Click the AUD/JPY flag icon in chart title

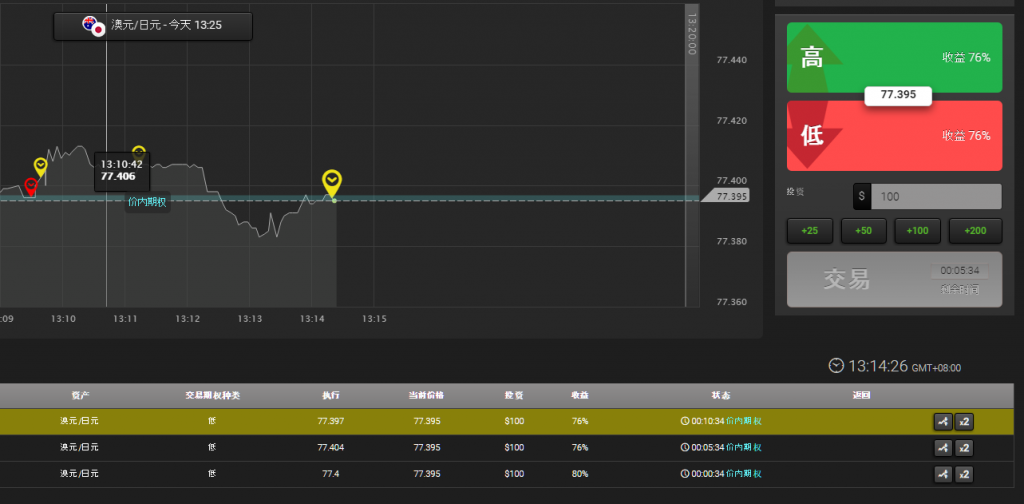click(x=94, y=26)
